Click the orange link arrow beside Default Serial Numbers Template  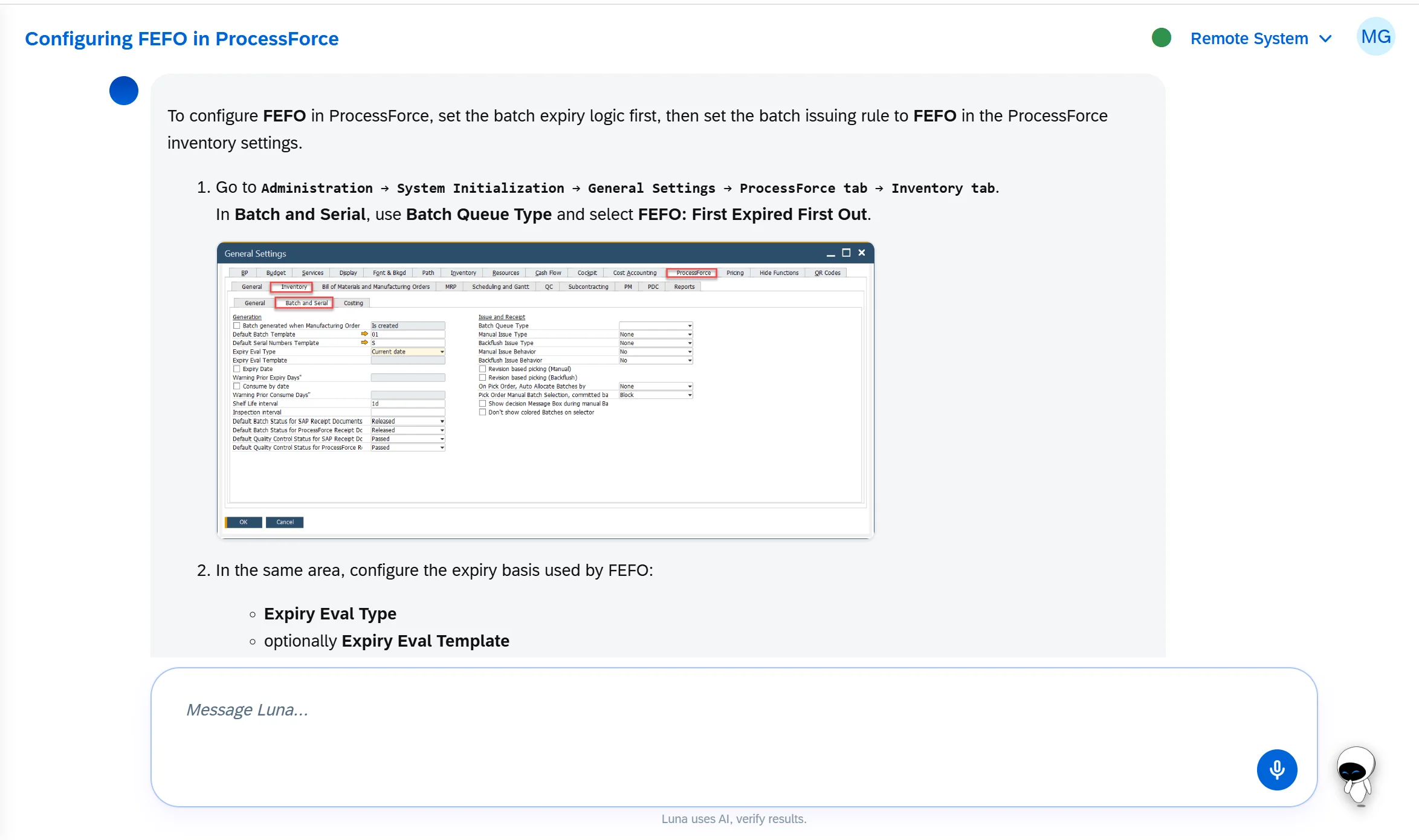click(364, 342)
